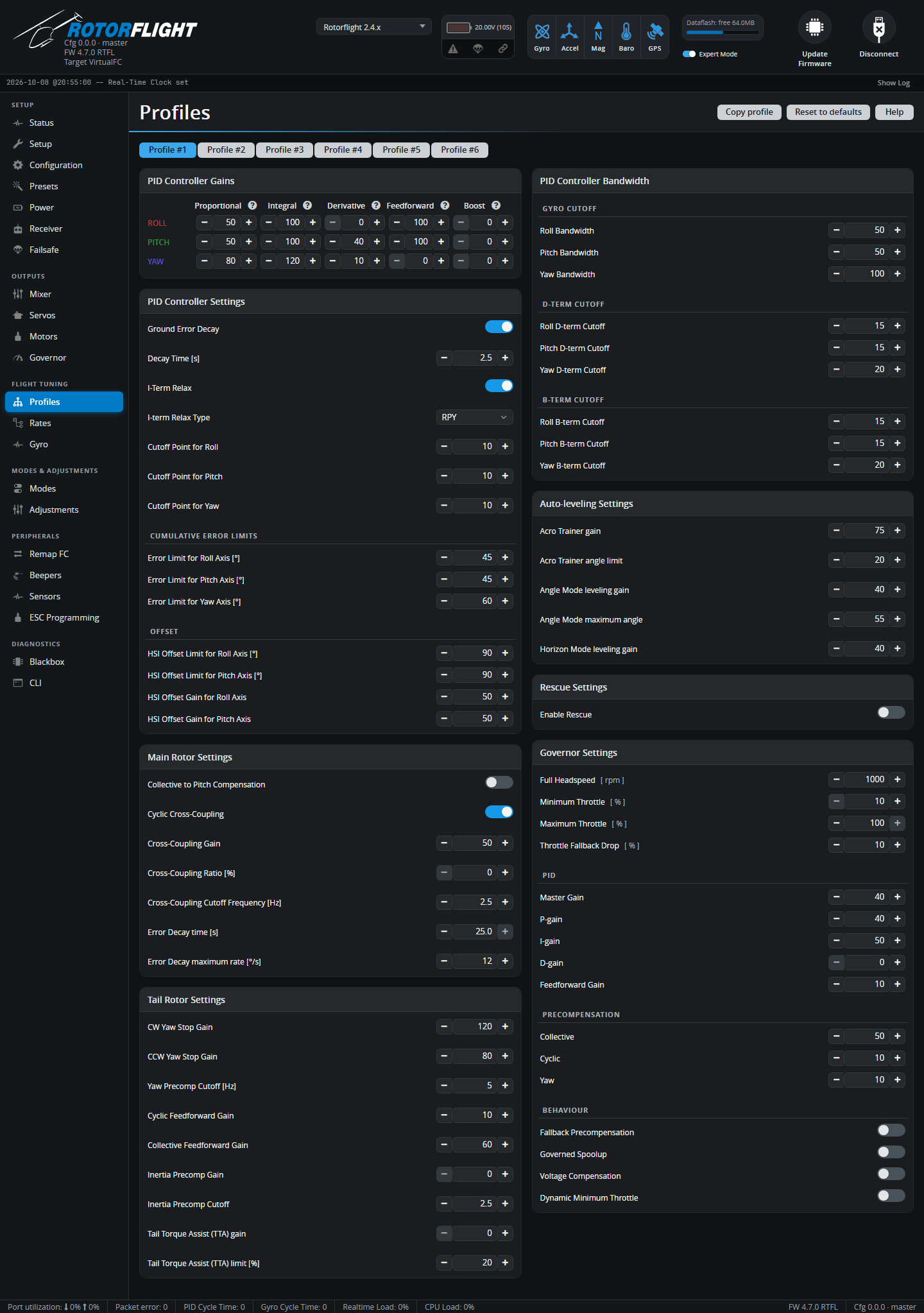Enable Dynamic Minimum Throttle
The image size is (924, 1313).
(891, 1196)
